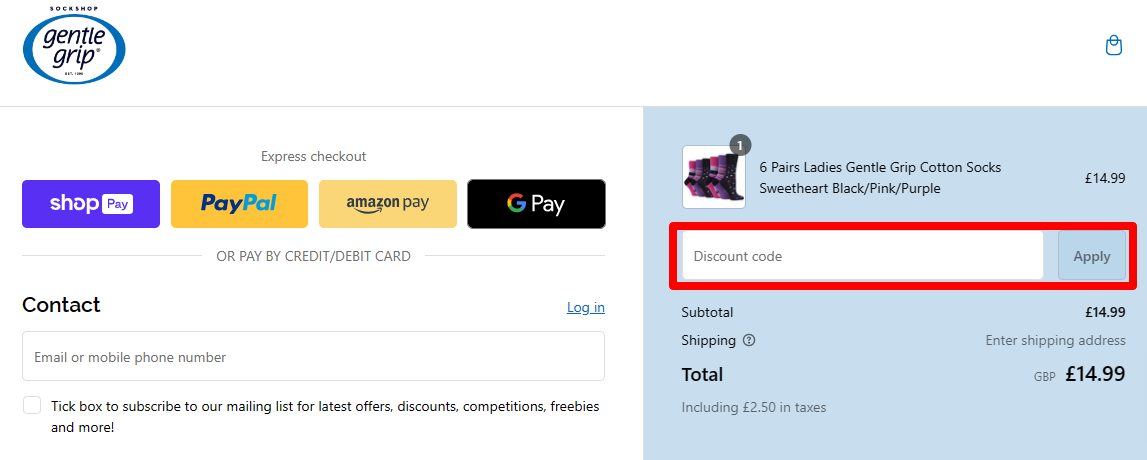Click the email or mobile phone number field

click(x=313, y=357)
